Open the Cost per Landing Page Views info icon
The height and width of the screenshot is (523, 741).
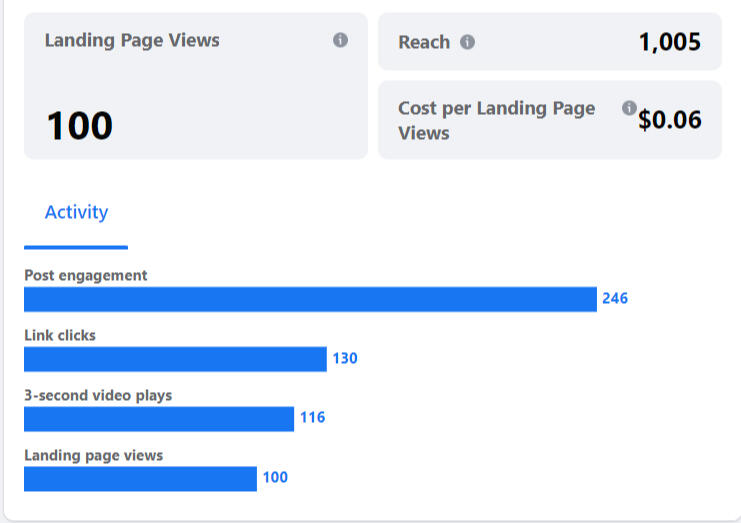628,108
